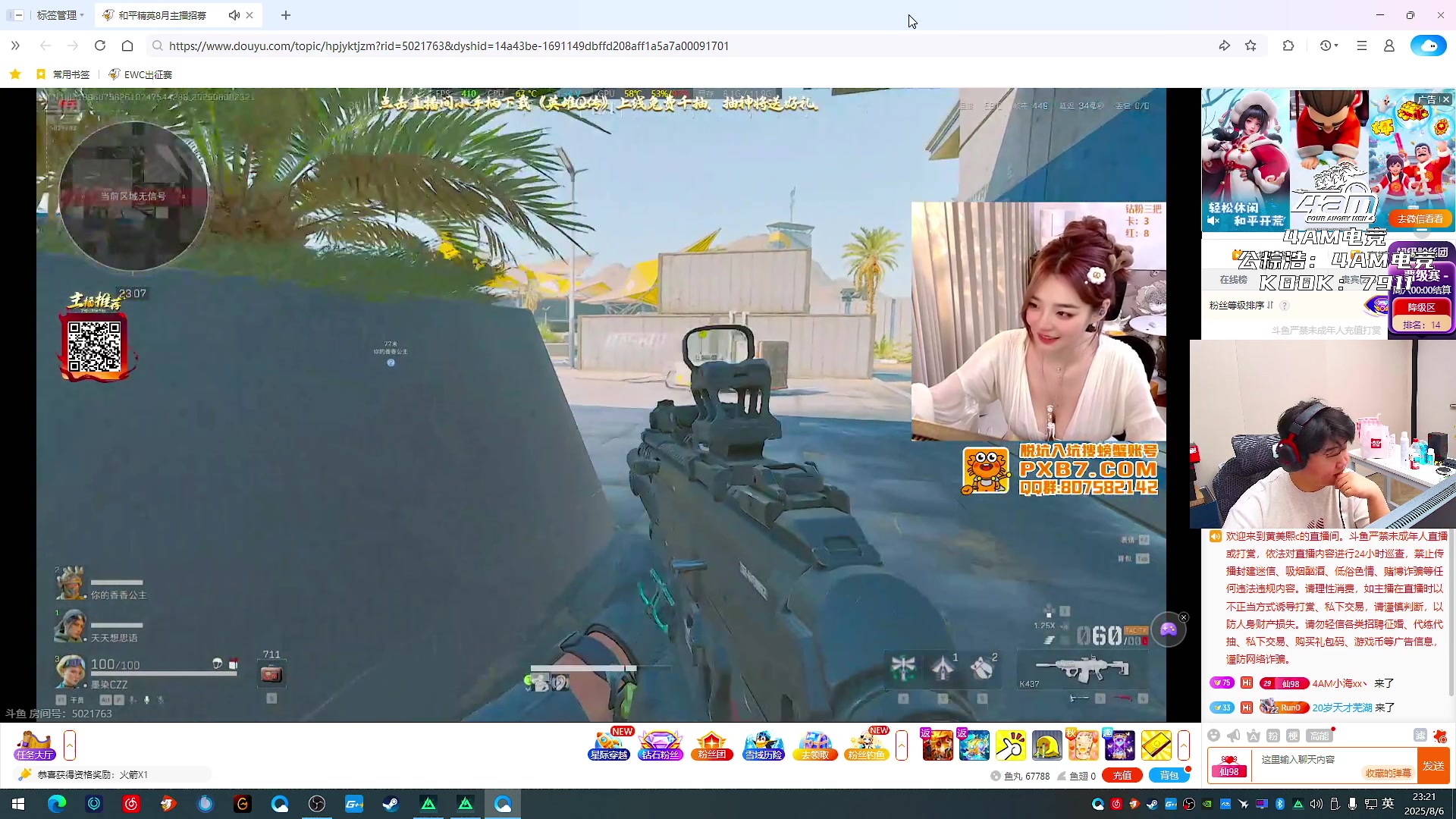The width and height of the screenshot is (1456, 819).
Task: Click the megaphone broadcast icon in chat toolbar
Action: (x=1234, y=736)
